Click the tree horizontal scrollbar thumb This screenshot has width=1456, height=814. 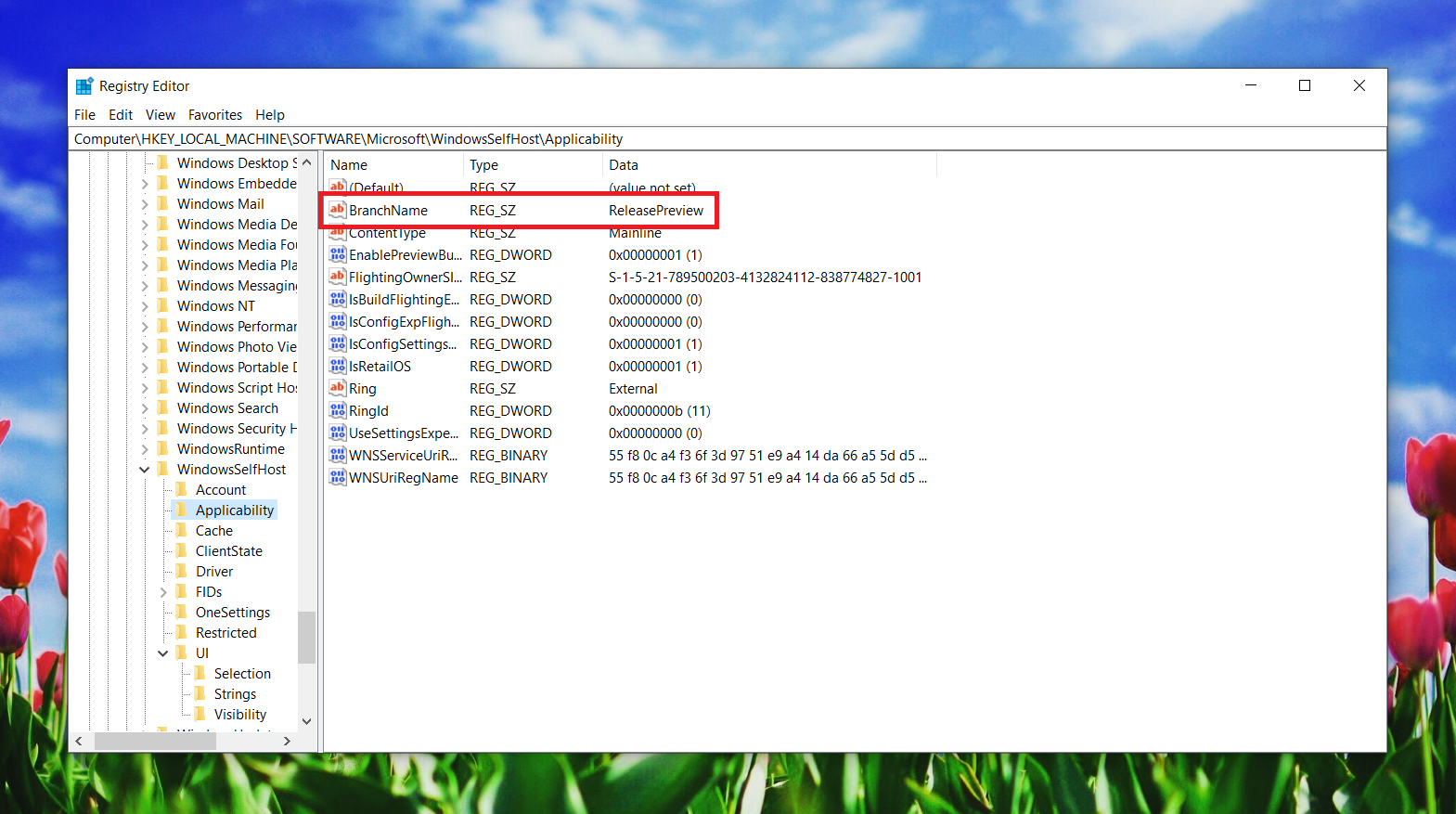click(x=155, y=741)
